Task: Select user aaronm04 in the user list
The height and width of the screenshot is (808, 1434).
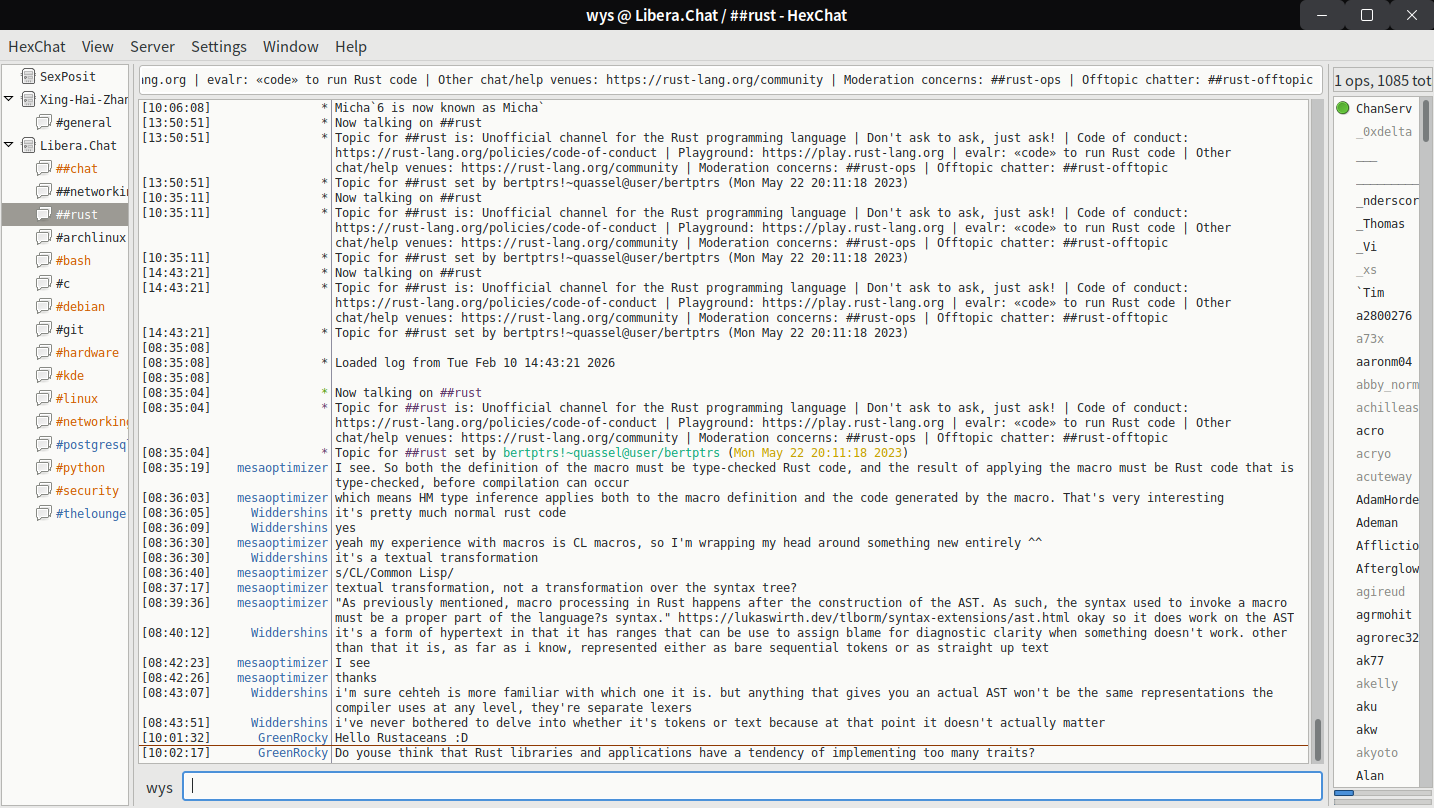Action: point(1384,362)
